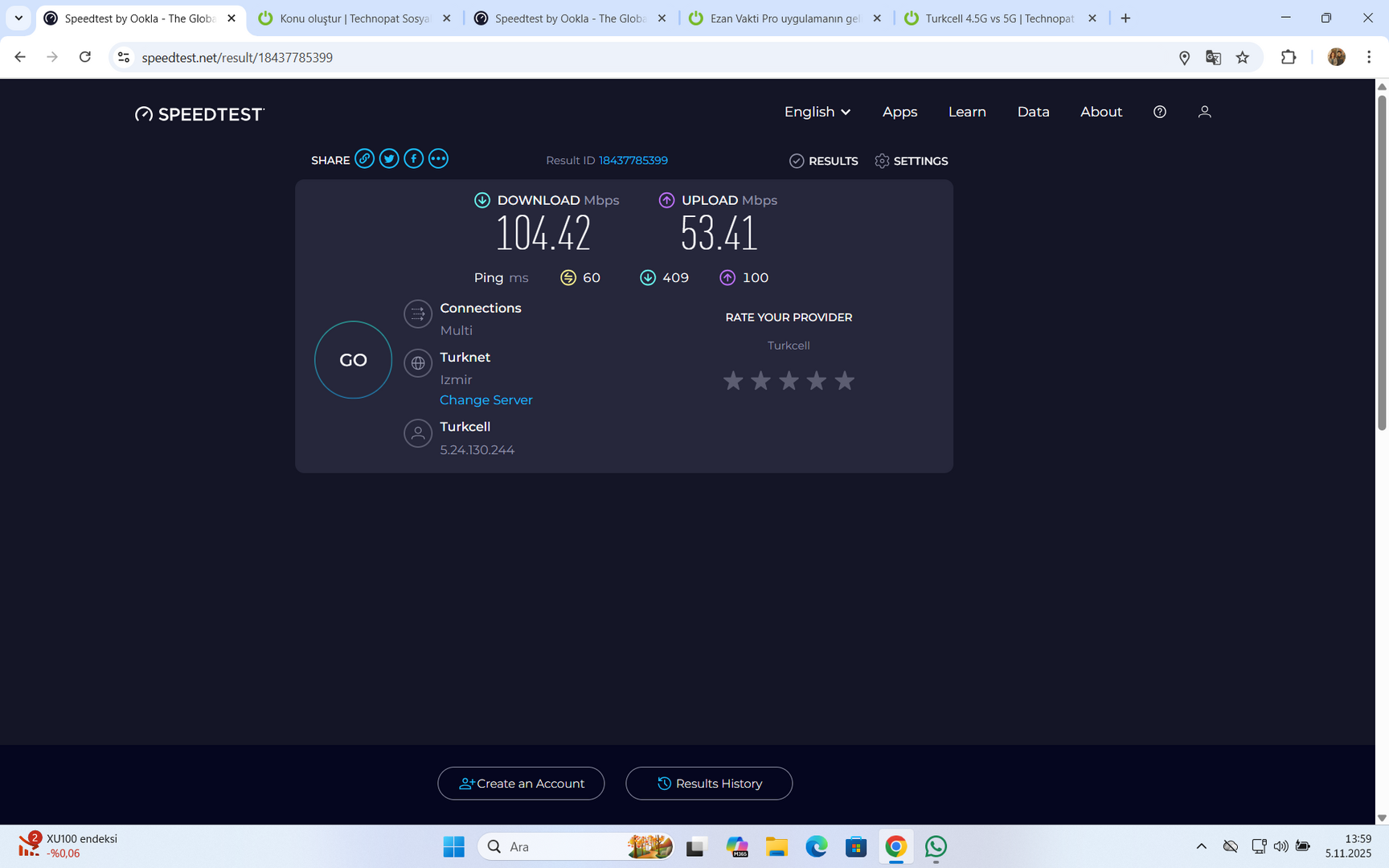Share result on Twitter
Screen dimensions: 1389x868
click(x=389, y=158)
